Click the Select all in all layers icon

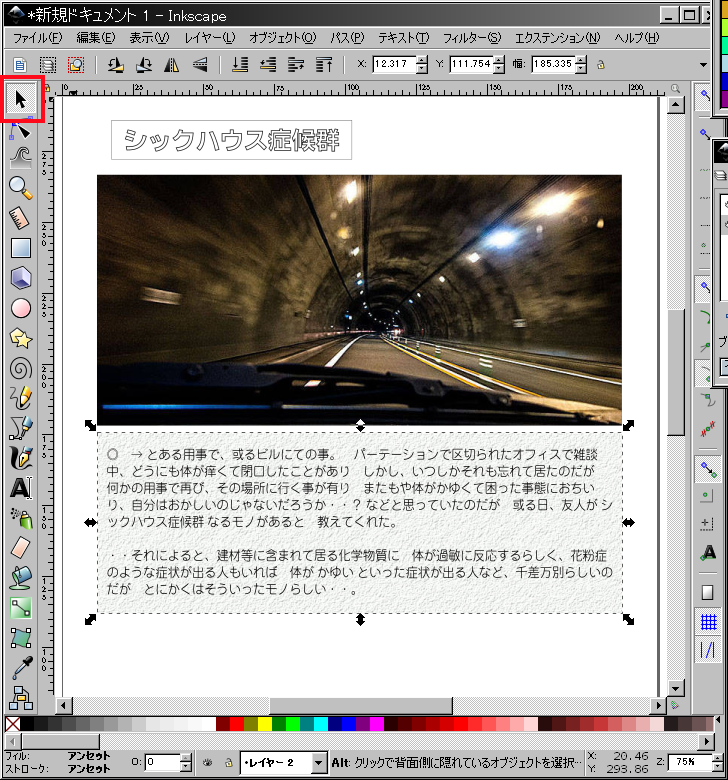[48, 65]
